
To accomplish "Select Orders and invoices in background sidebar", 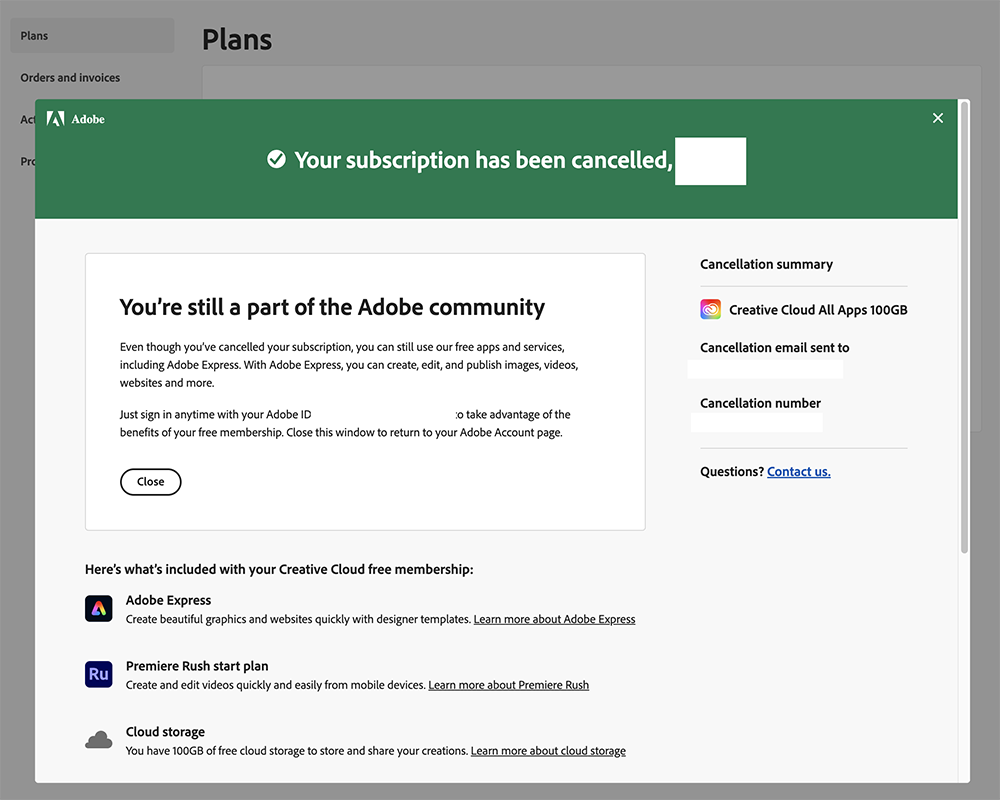I will 70,77.
